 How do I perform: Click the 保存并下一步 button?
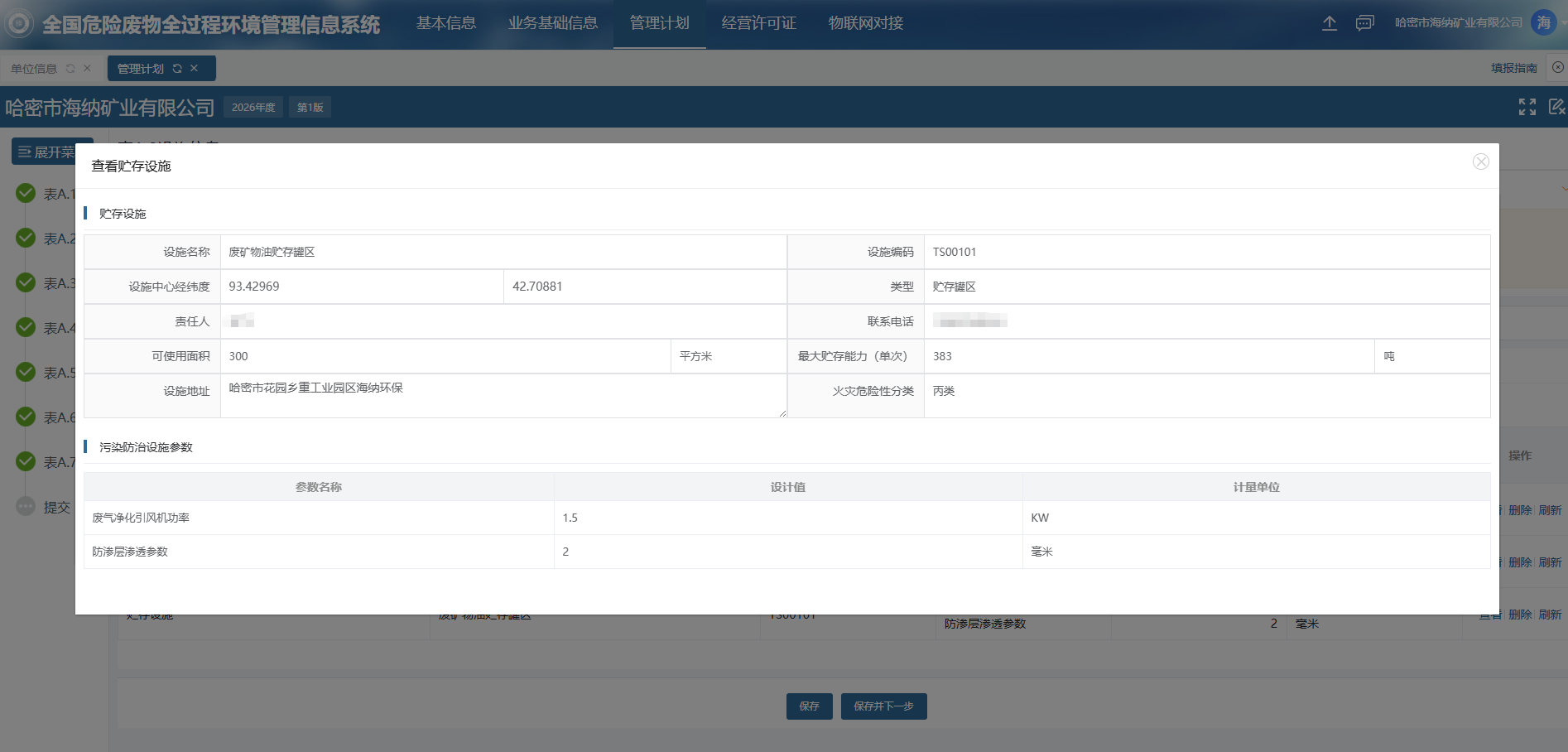(883, 706)
